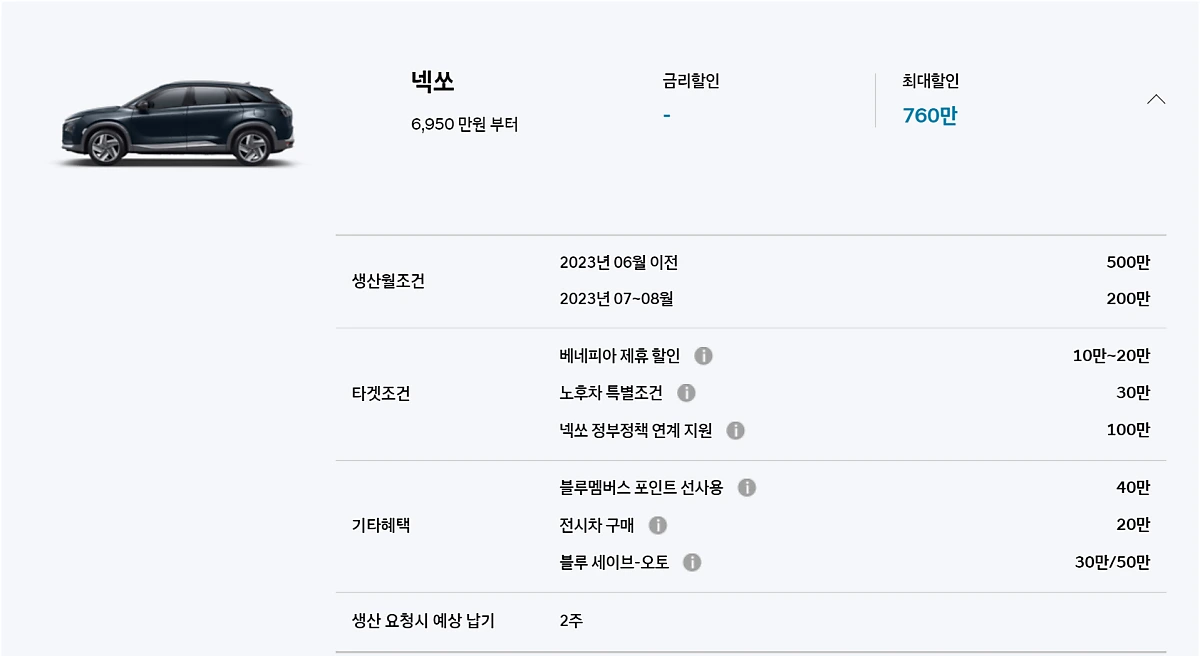Select the 2023년 07~08월 row
1200x656 pixels.
click(x=616, y=299)
